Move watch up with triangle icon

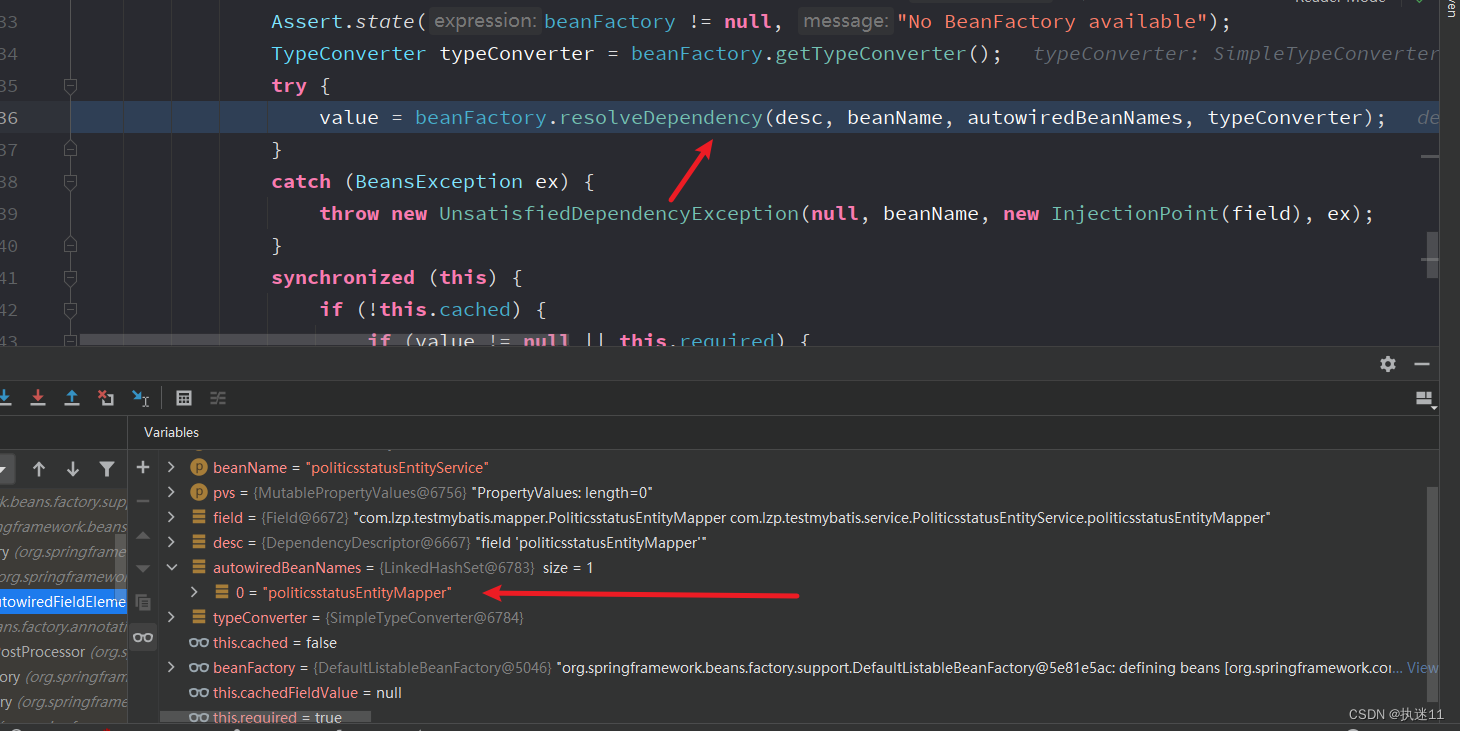(143, 536)
